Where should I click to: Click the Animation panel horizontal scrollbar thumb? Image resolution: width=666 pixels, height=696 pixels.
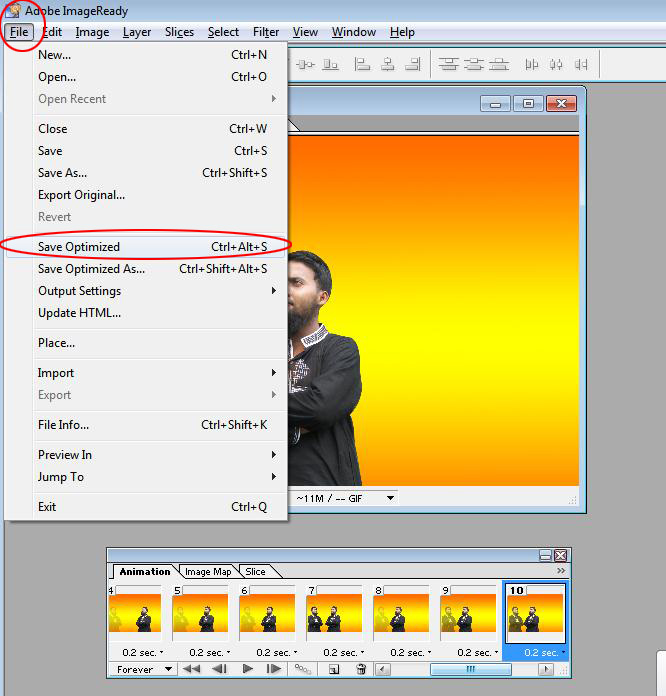click(469, 669)
